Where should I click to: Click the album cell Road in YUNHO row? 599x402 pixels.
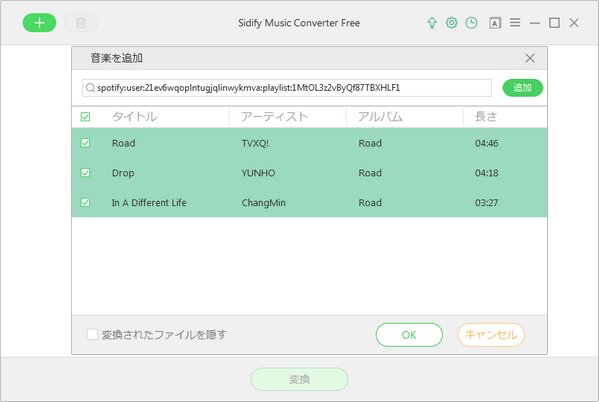pyautogui.click(x=370, y=173)
